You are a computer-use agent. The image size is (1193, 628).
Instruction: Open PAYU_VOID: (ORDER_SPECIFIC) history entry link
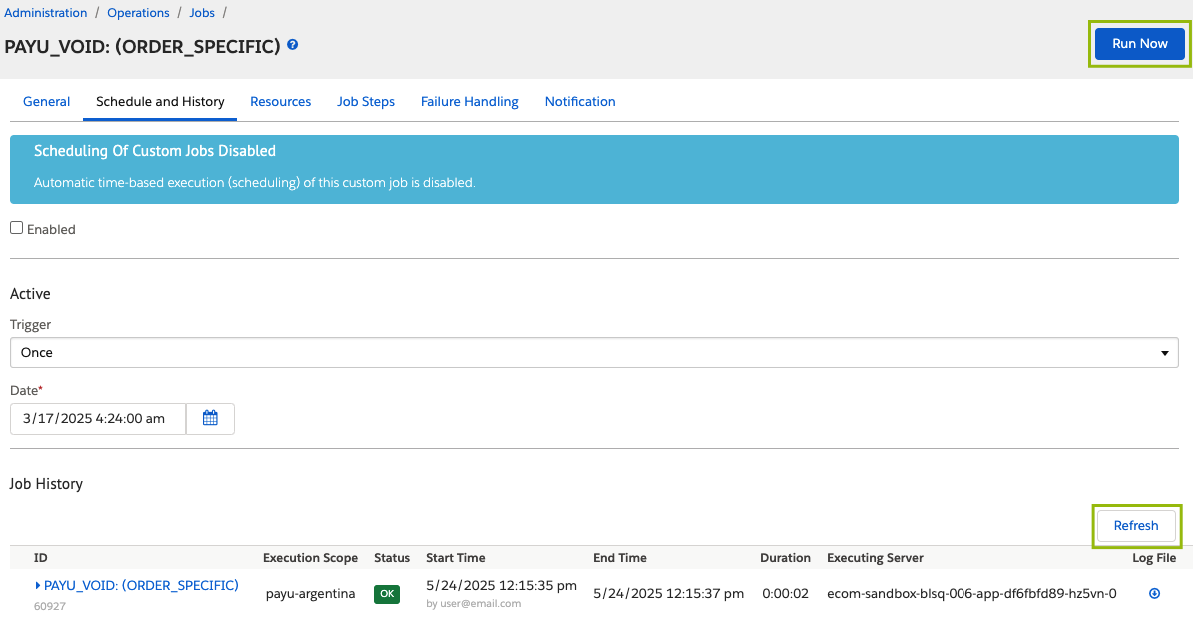click(141, 585)
